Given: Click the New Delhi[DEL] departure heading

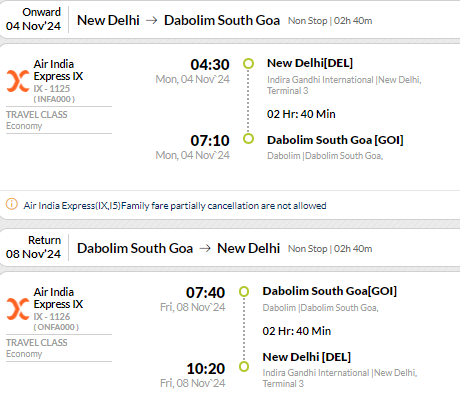Looking at the screenshot, I should [310, 63].
